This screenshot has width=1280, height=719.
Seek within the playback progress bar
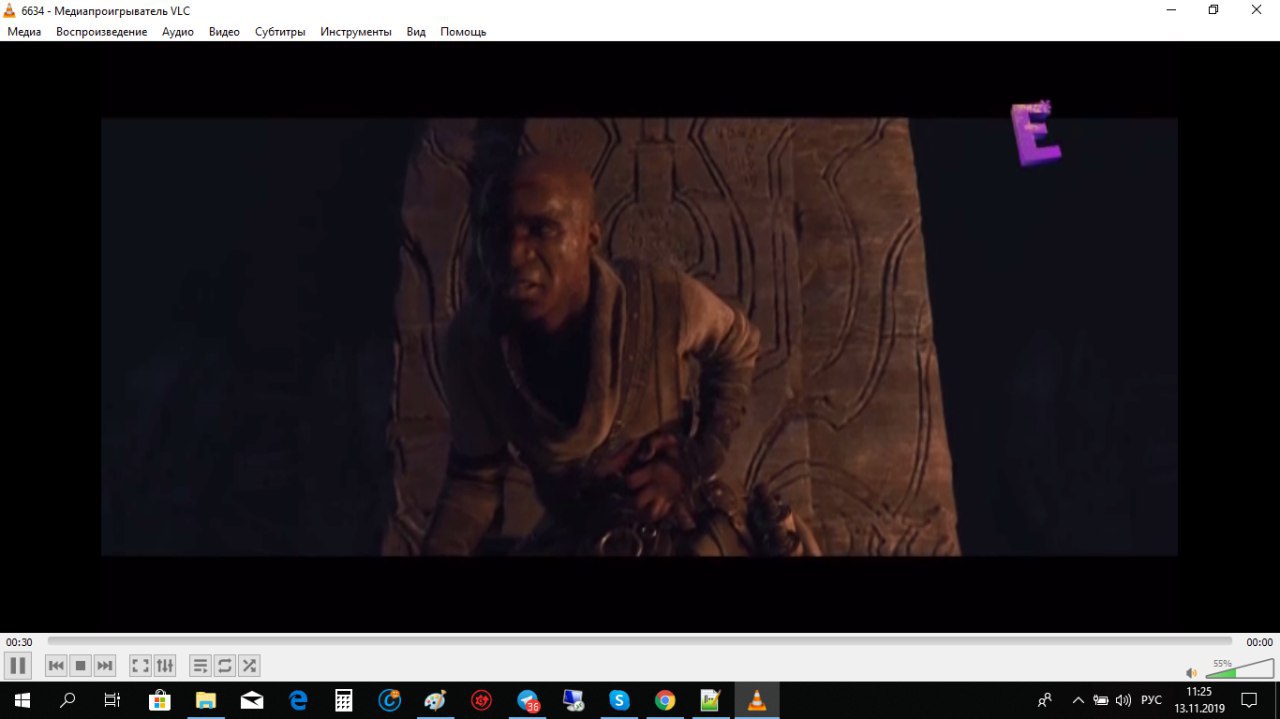pyautogui.click(x=640, y=641)
